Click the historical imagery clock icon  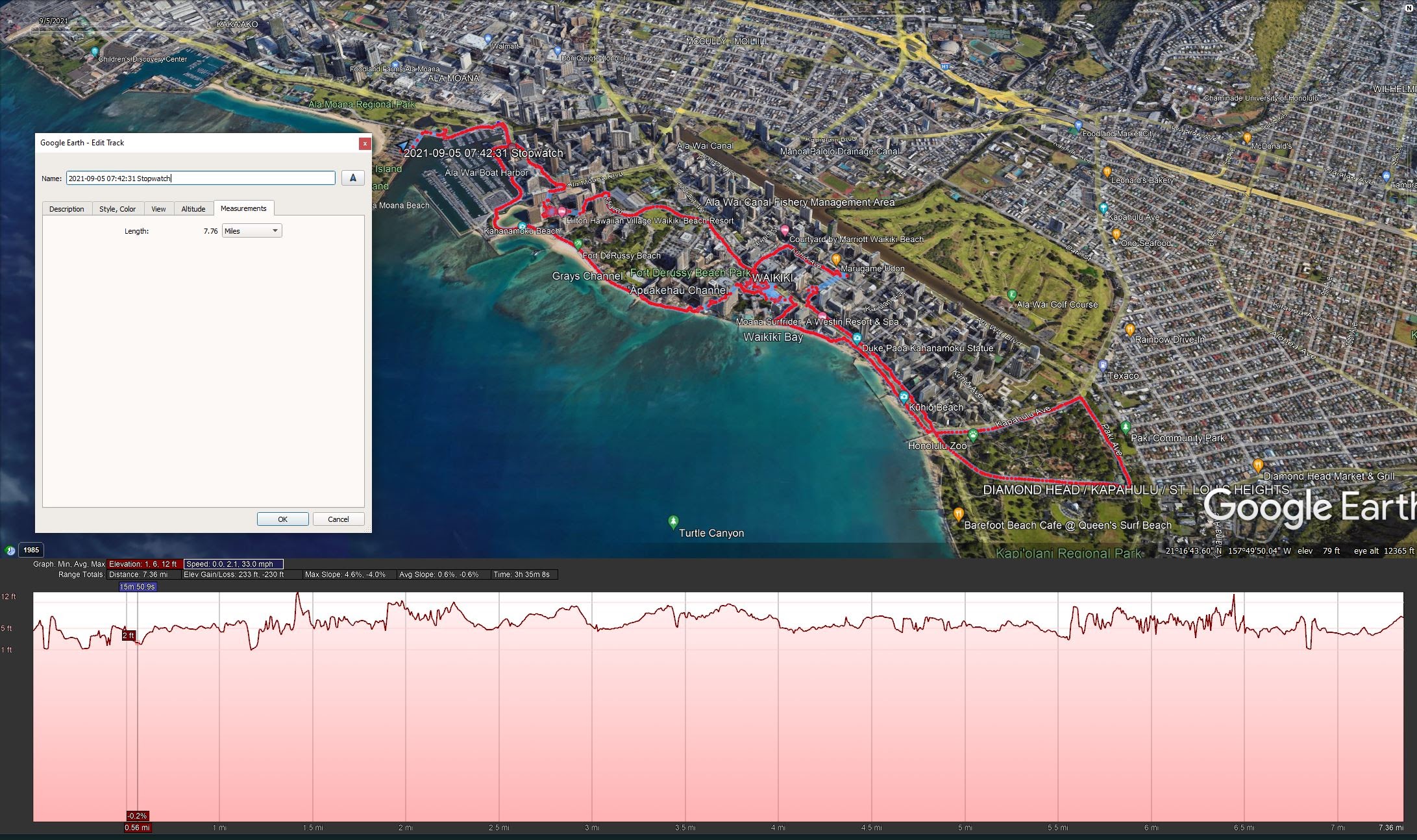[x=9, y=550]
